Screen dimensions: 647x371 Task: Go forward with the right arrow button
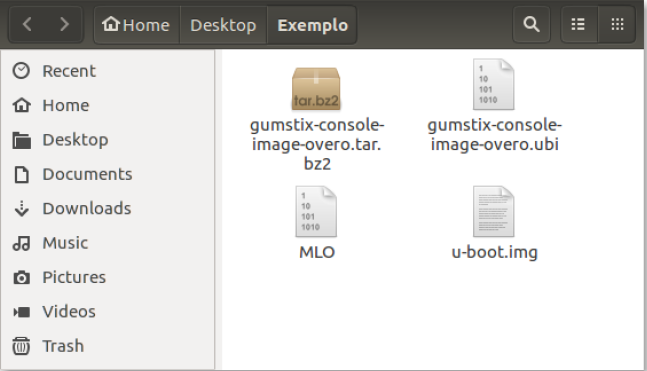[x=64, y=24]
